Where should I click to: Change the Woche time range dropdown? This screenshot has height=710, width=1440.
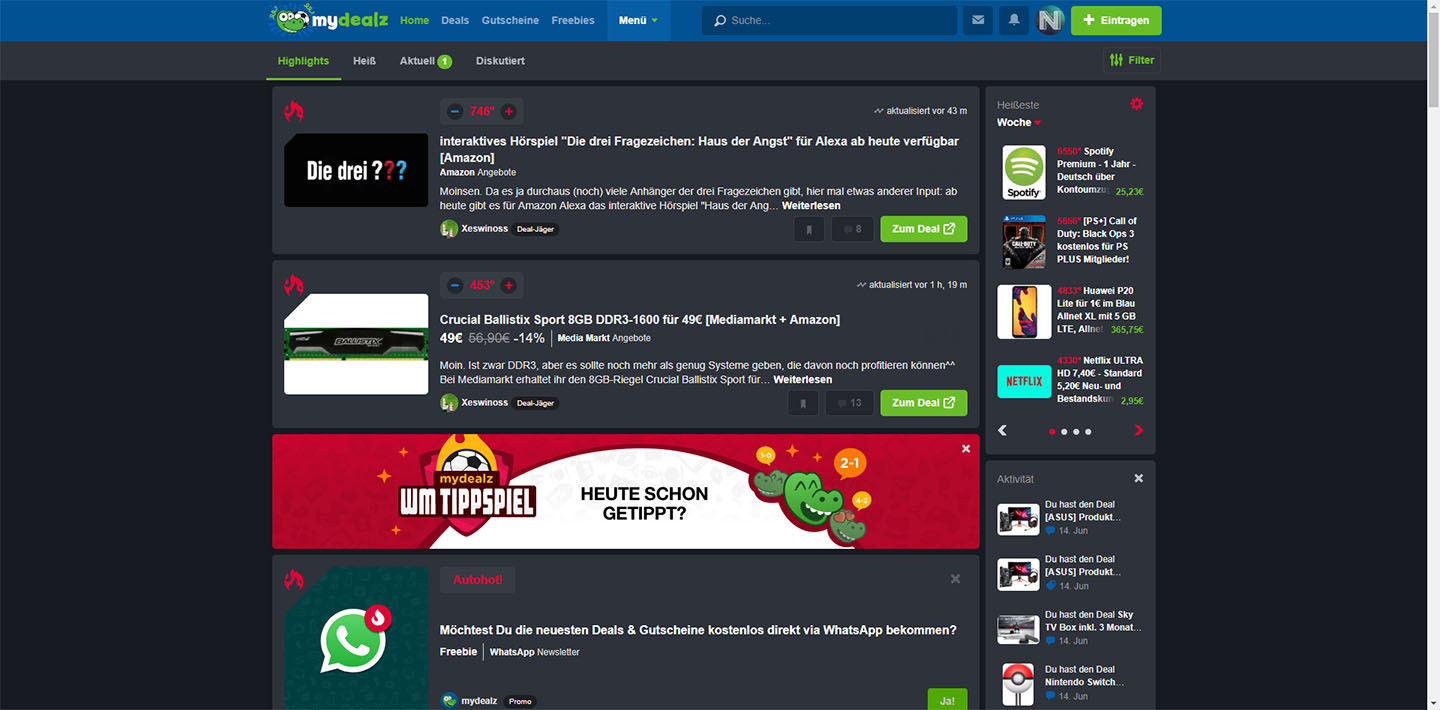(1017, 122)
